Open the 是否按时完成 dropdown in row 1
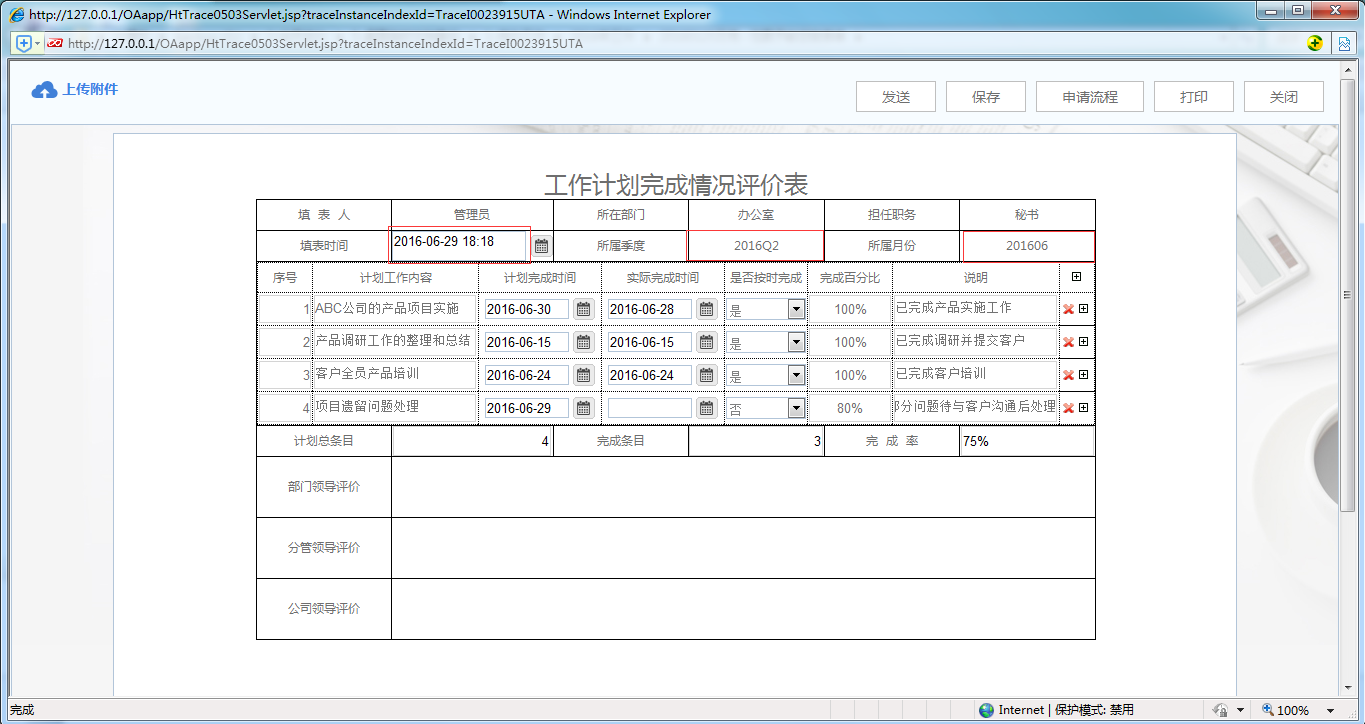 [796, 309]
